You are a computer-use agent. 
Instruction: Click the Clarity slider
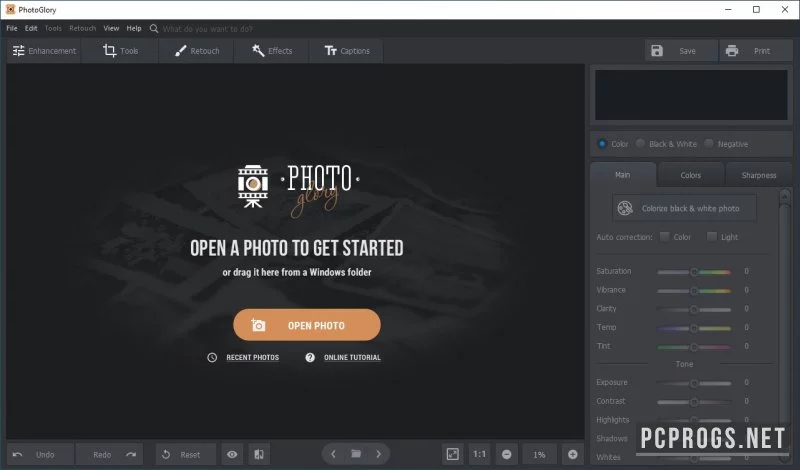(694, 309)
